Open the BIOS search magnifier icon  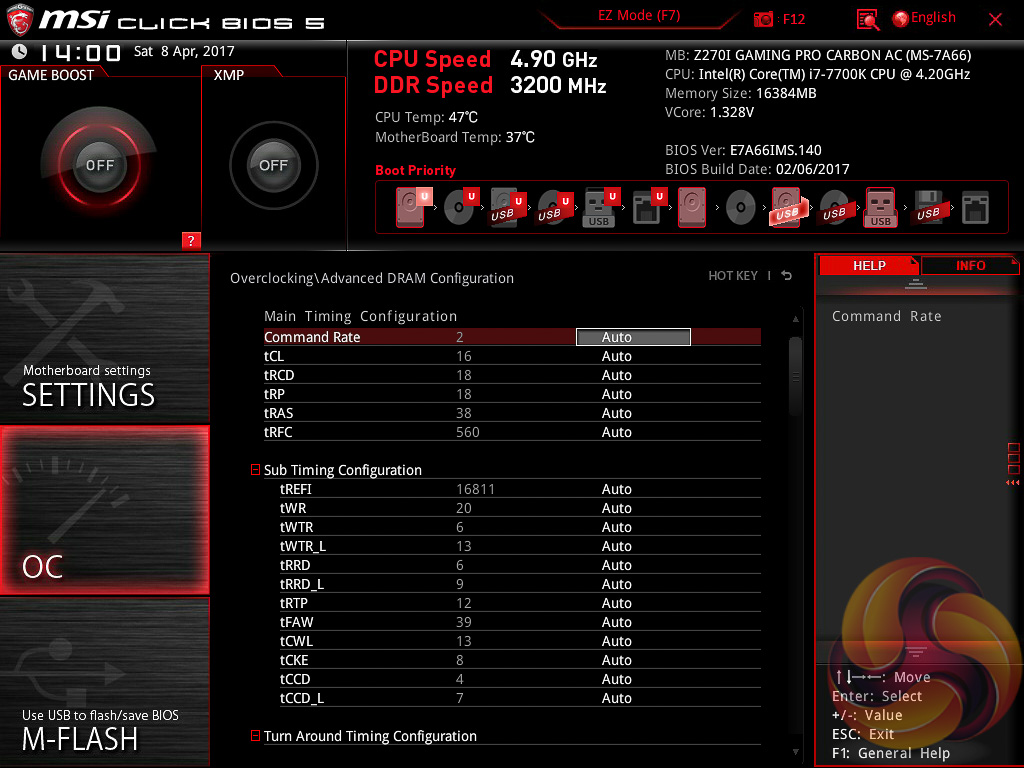pos(867,20)
